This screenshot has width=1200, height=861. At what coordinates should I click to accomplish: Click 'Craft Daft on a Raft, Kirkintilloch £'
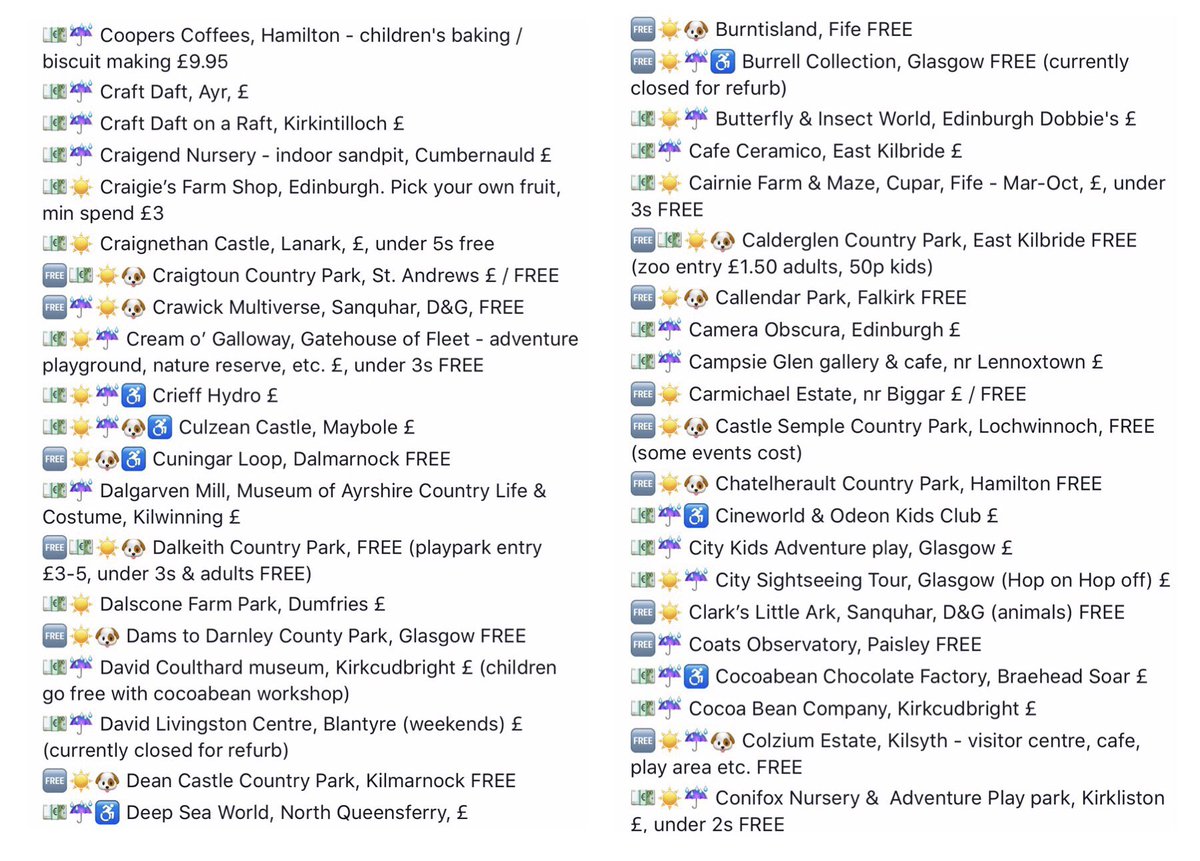pyautogui.click(x=252, y=124)
